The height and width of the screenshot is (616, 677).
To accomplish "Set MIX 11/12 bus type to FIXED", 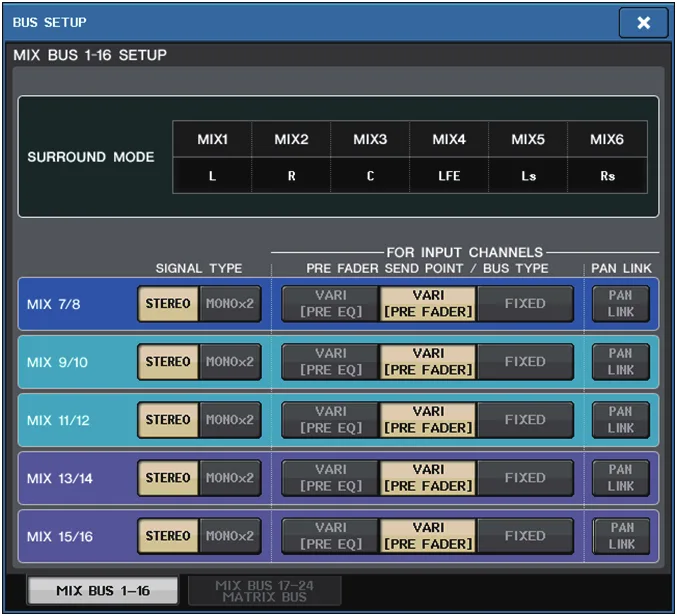I will click(x=525, y=420).
